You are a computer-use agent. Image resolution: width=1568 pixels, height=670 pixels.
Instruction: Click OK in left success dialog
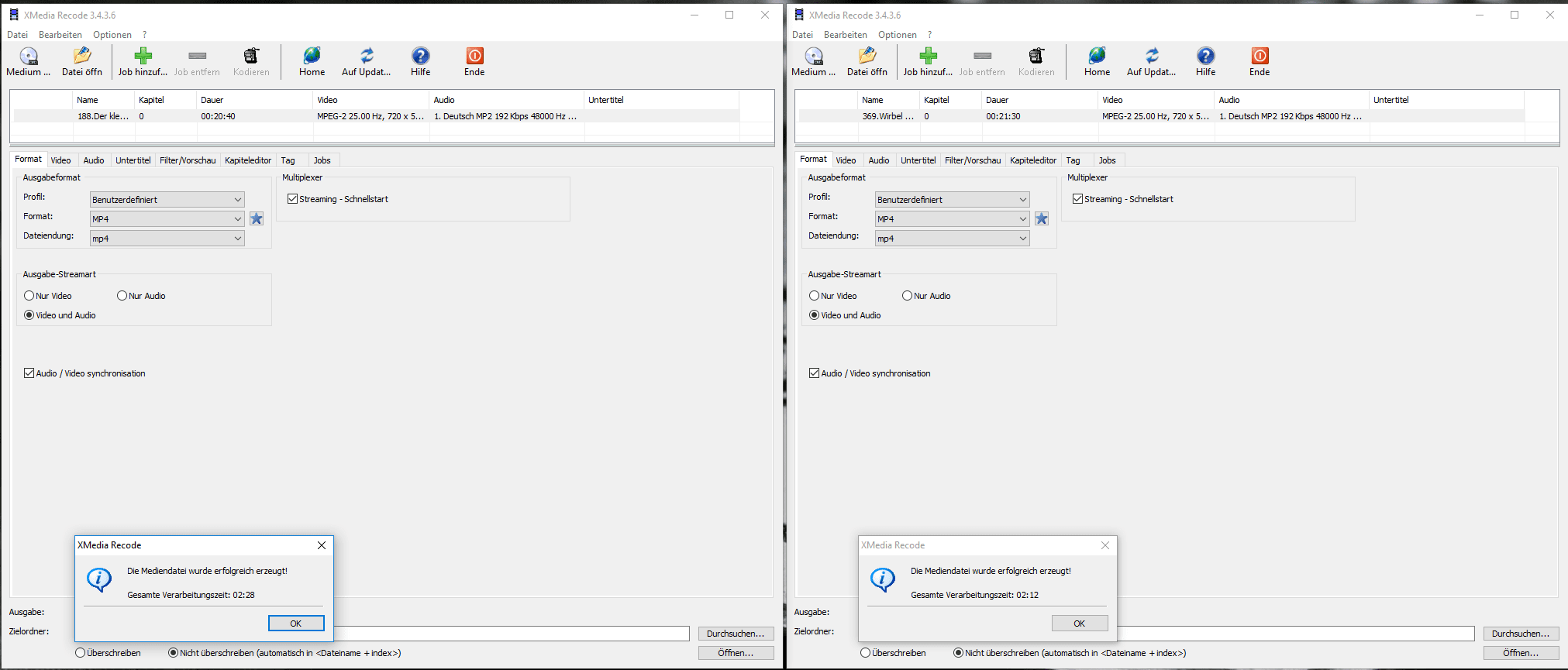pyautogui.click(x=296, y=624)
